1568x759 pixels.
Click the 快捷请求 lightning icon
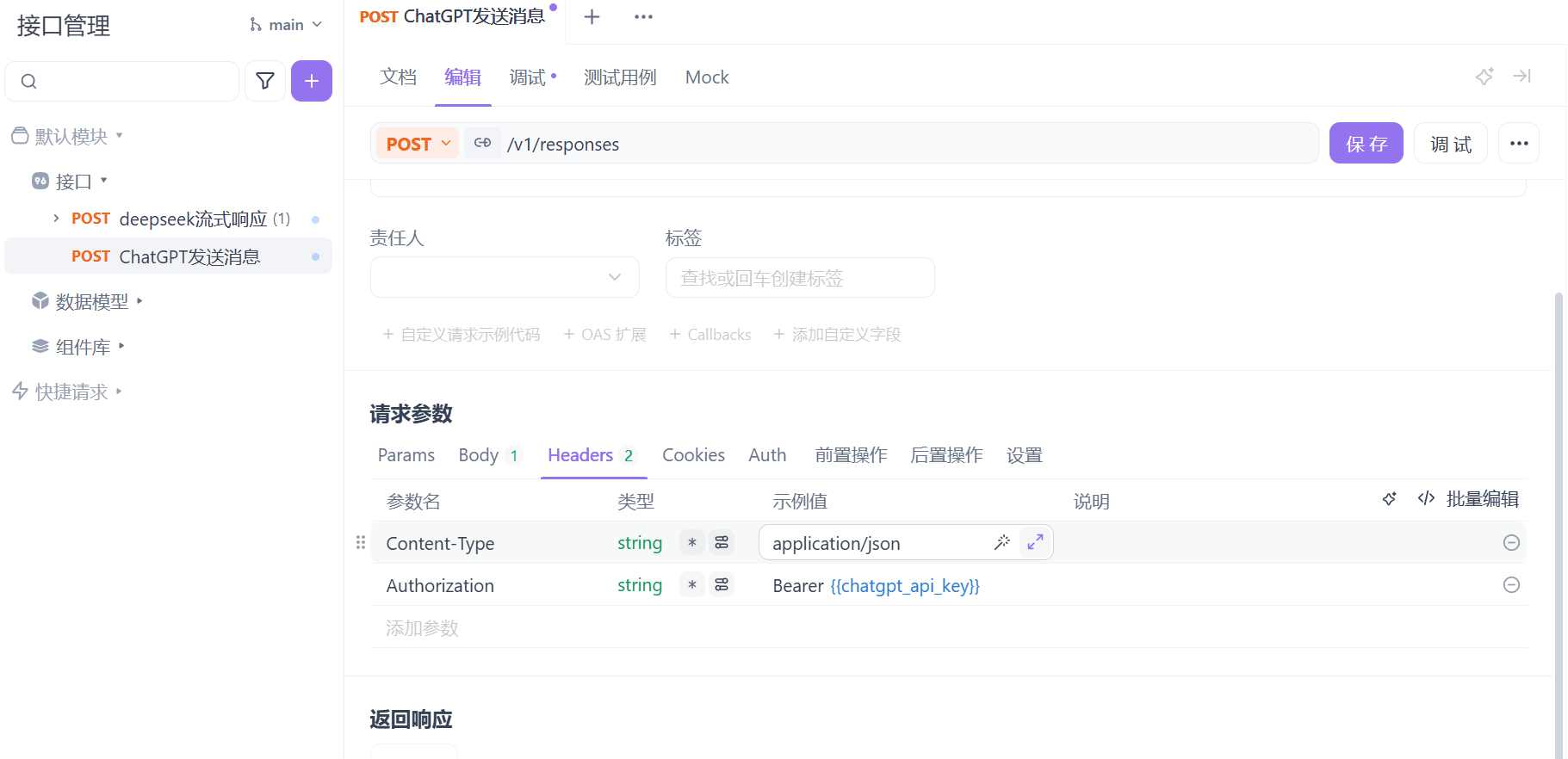point(20,392)
